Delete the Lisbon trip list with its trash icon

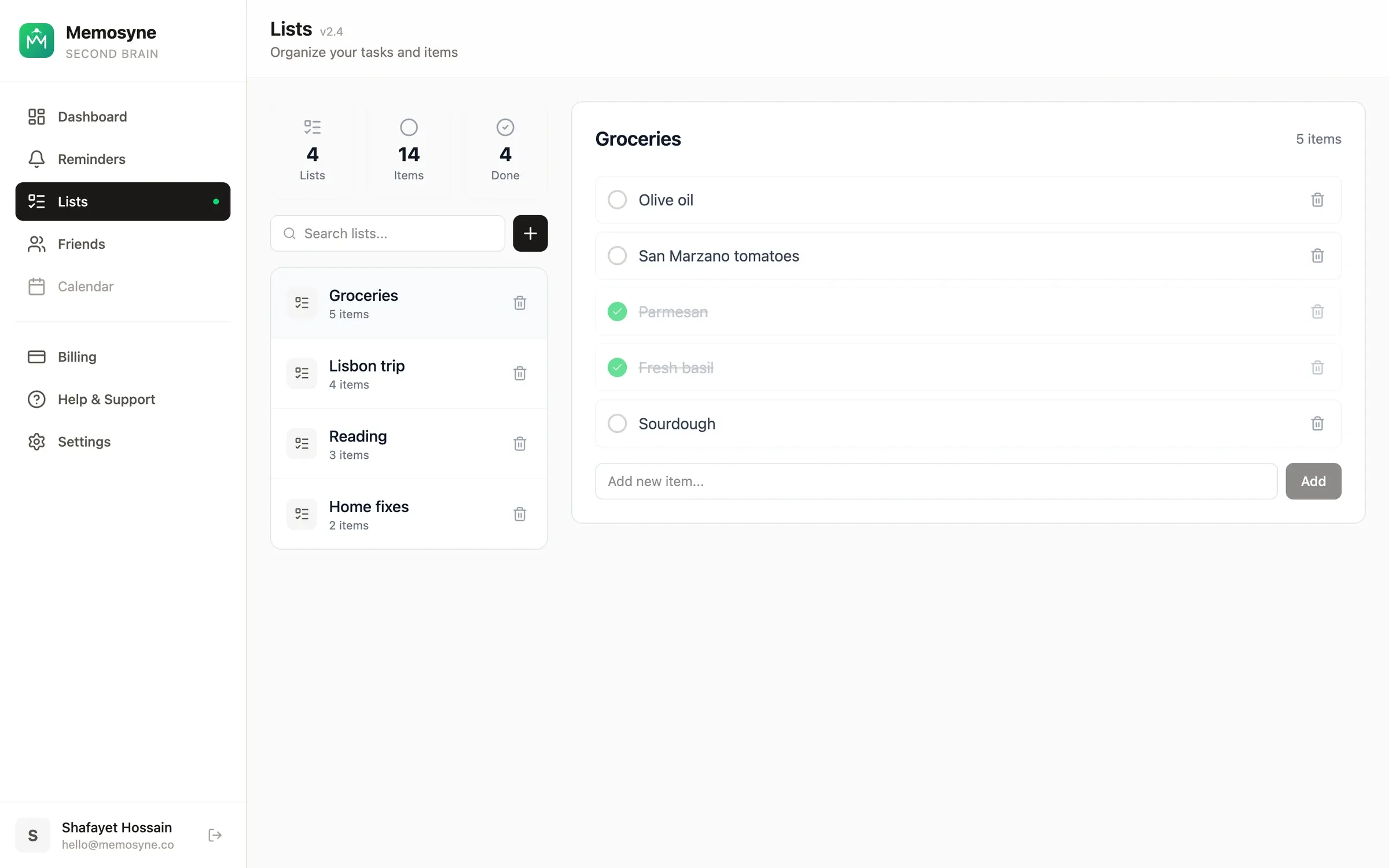(520, 373)
